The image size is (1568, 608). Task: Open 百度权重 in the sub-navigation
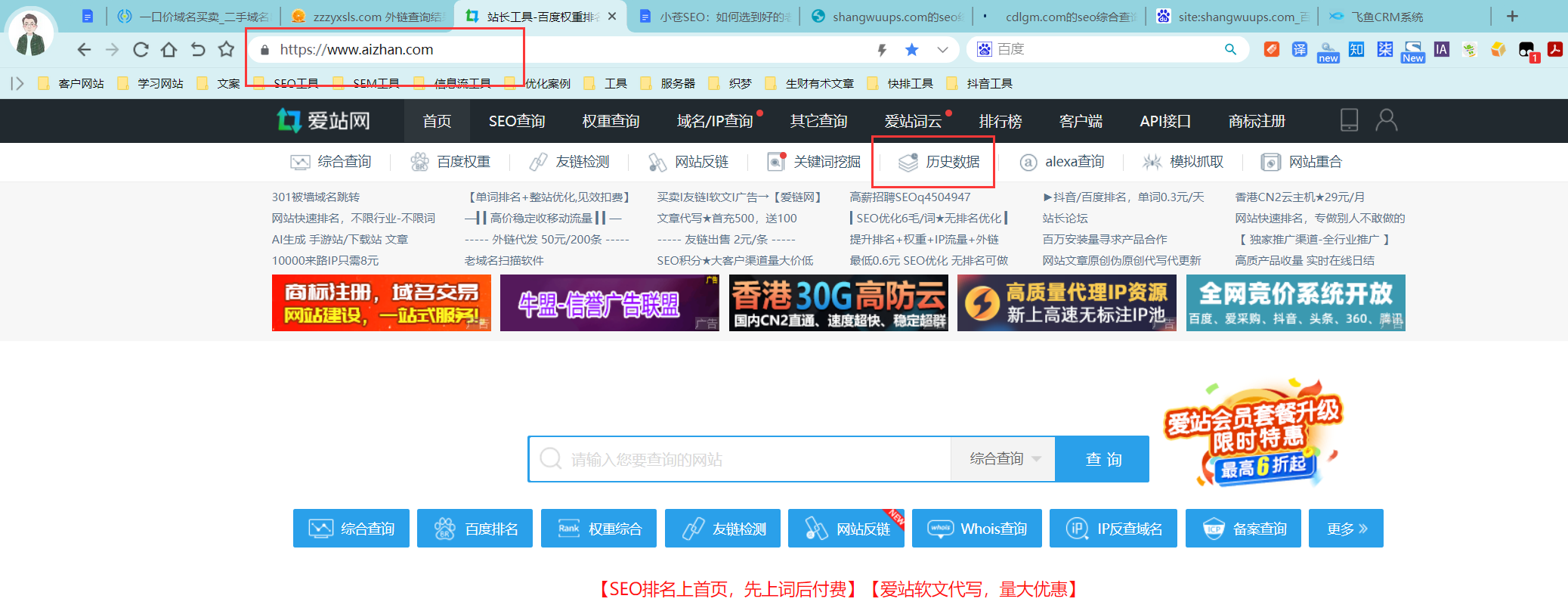pos(450,162)
